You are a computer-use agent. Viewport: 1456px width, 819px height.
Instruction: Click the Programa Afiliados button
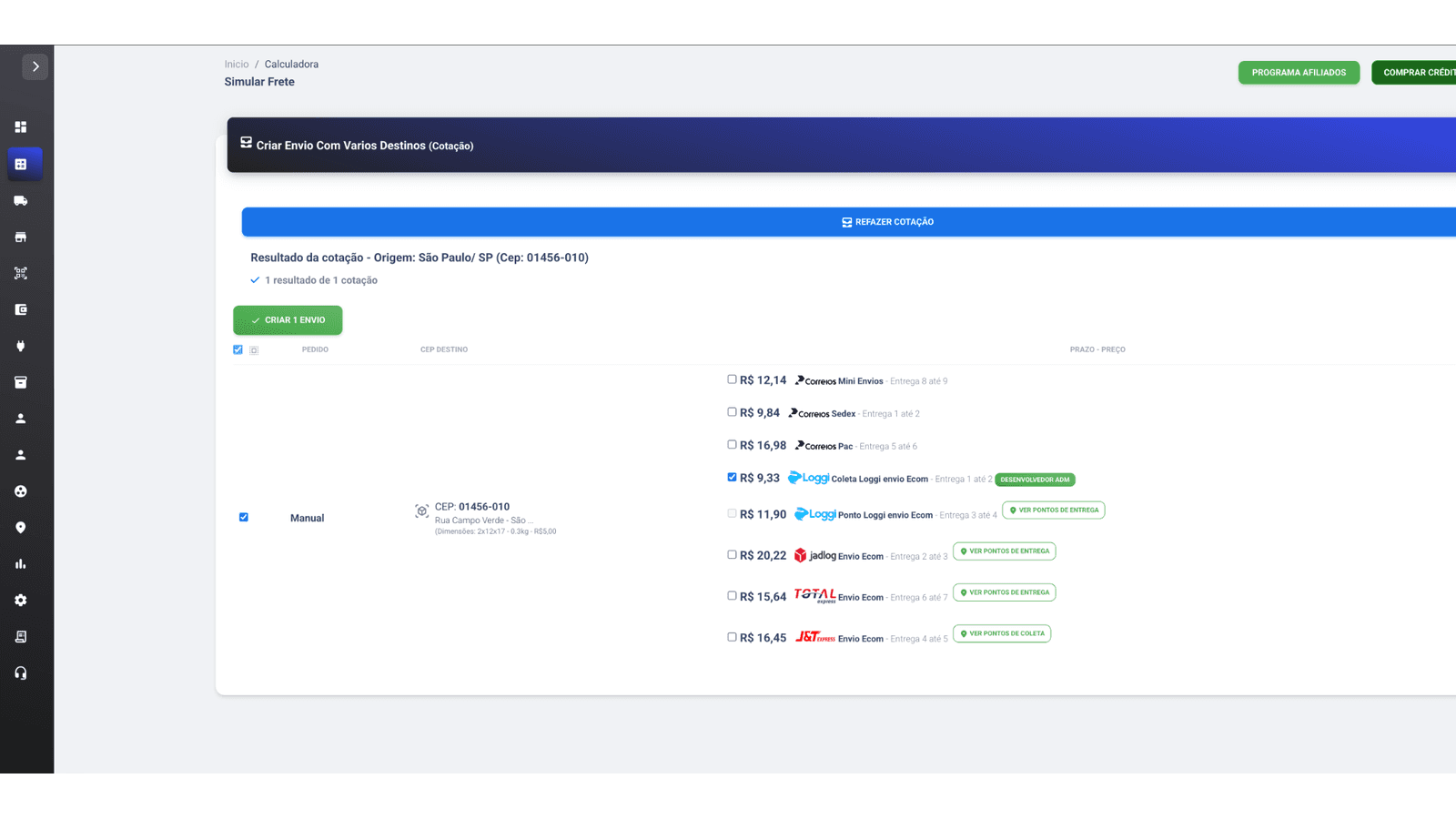point(1299,73)
